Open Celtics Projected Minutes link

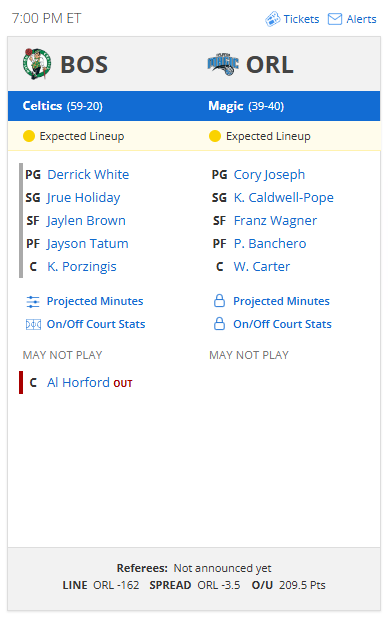tap(95, 301)
